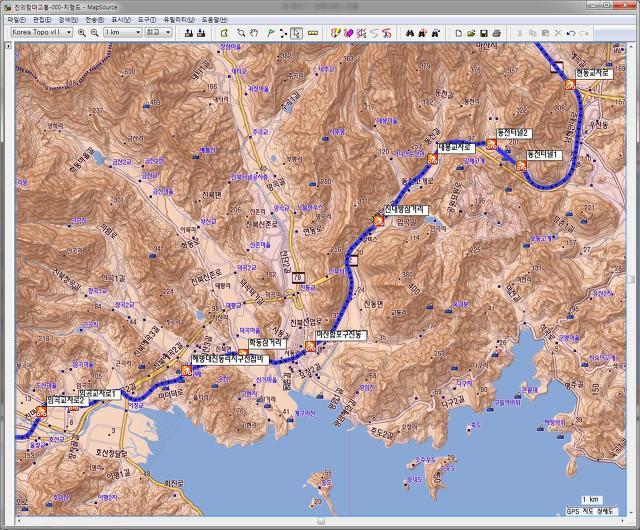Image resolution: width=640 pixels, height=530 pixels.
Task: Open the Korea Topo v11 map dropdown
Action: click(x=42, y=32)
